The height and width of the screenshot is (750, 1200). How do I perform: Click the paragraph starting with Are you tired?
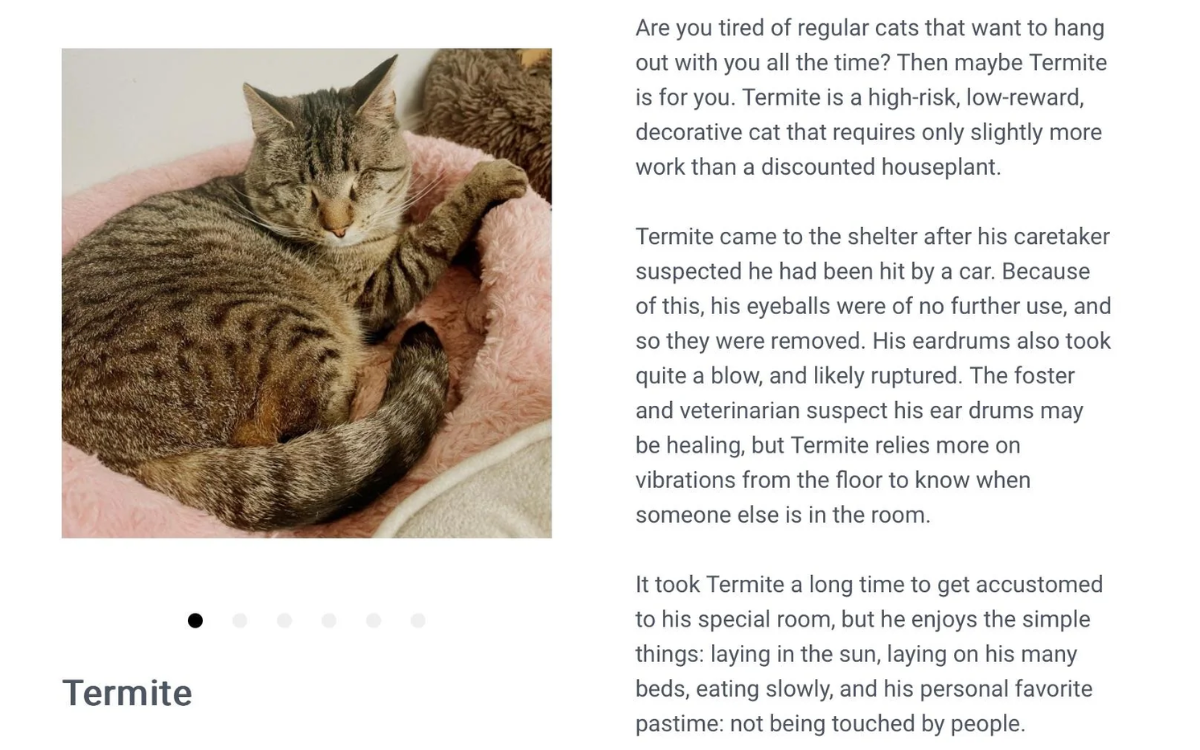(x=870, y=97)
